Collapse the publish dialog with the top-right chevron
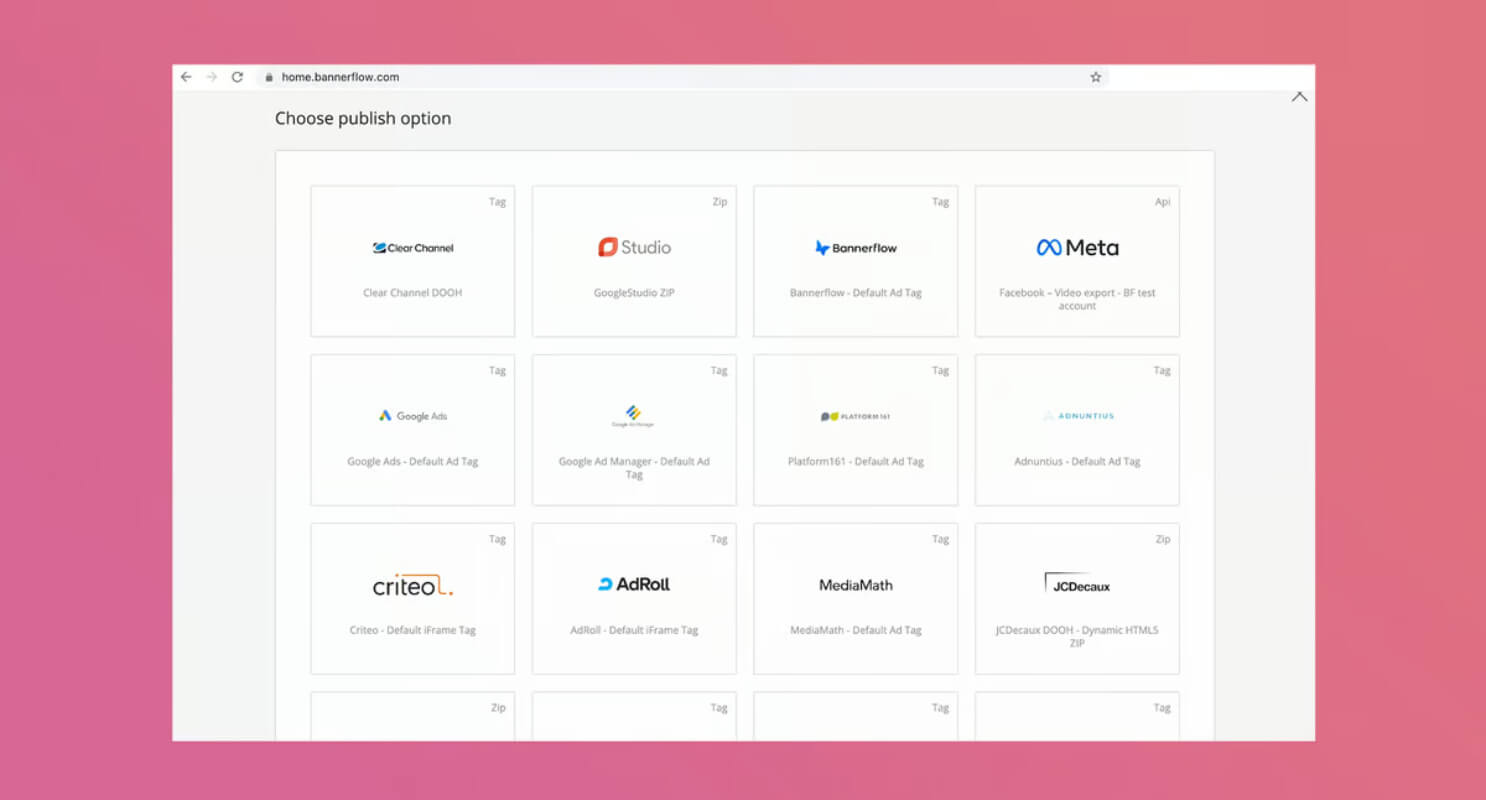The height and width of the screenshot is (800, 1486). click(1299, 96)
